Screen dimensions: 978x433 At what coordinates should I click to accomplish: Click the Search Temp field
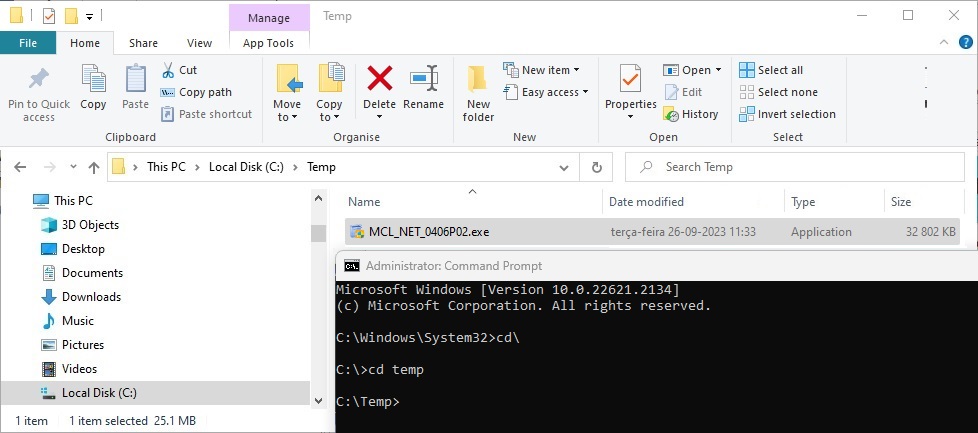[x=795, y=167]
